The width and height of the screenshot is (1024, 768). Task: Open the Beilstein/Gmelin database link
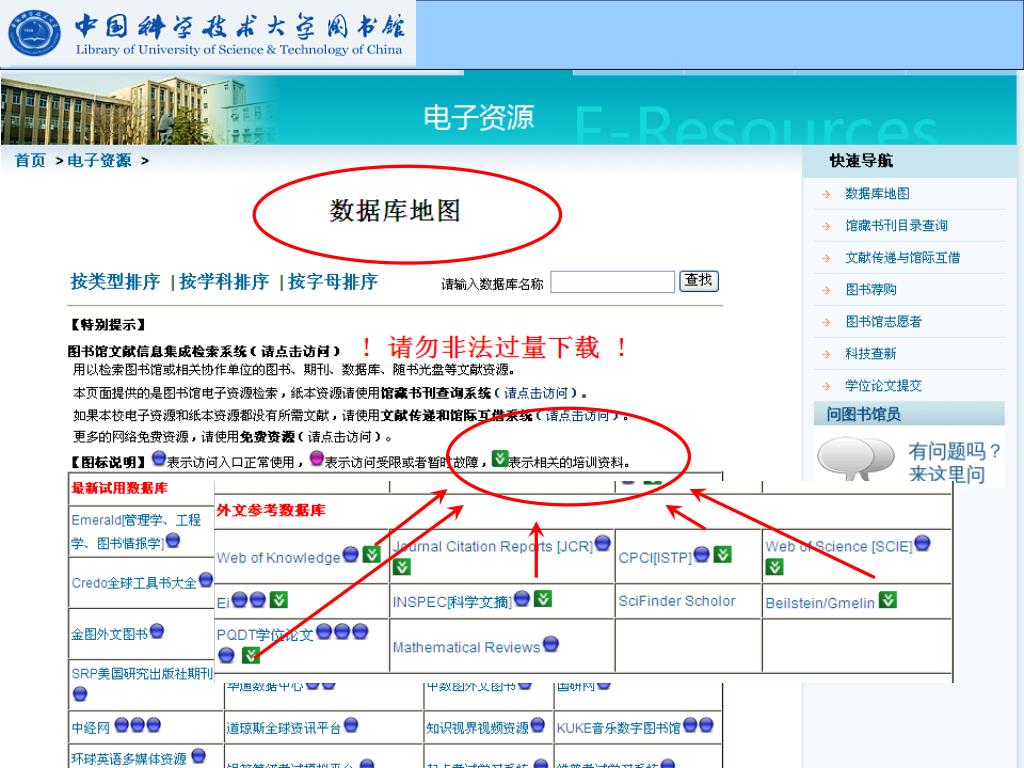820,603
